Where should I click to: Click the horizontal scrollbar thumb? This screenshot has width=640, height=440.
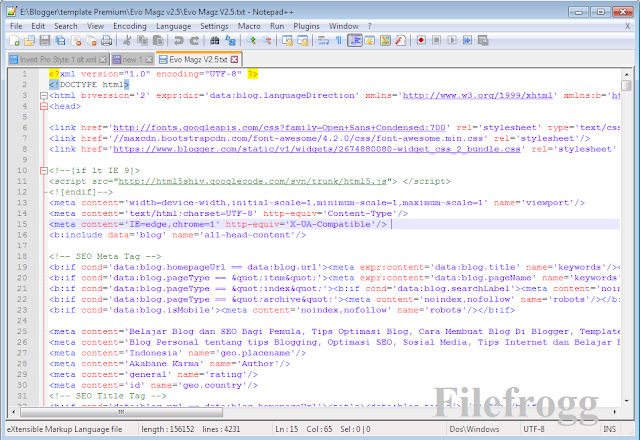[122, 412]
